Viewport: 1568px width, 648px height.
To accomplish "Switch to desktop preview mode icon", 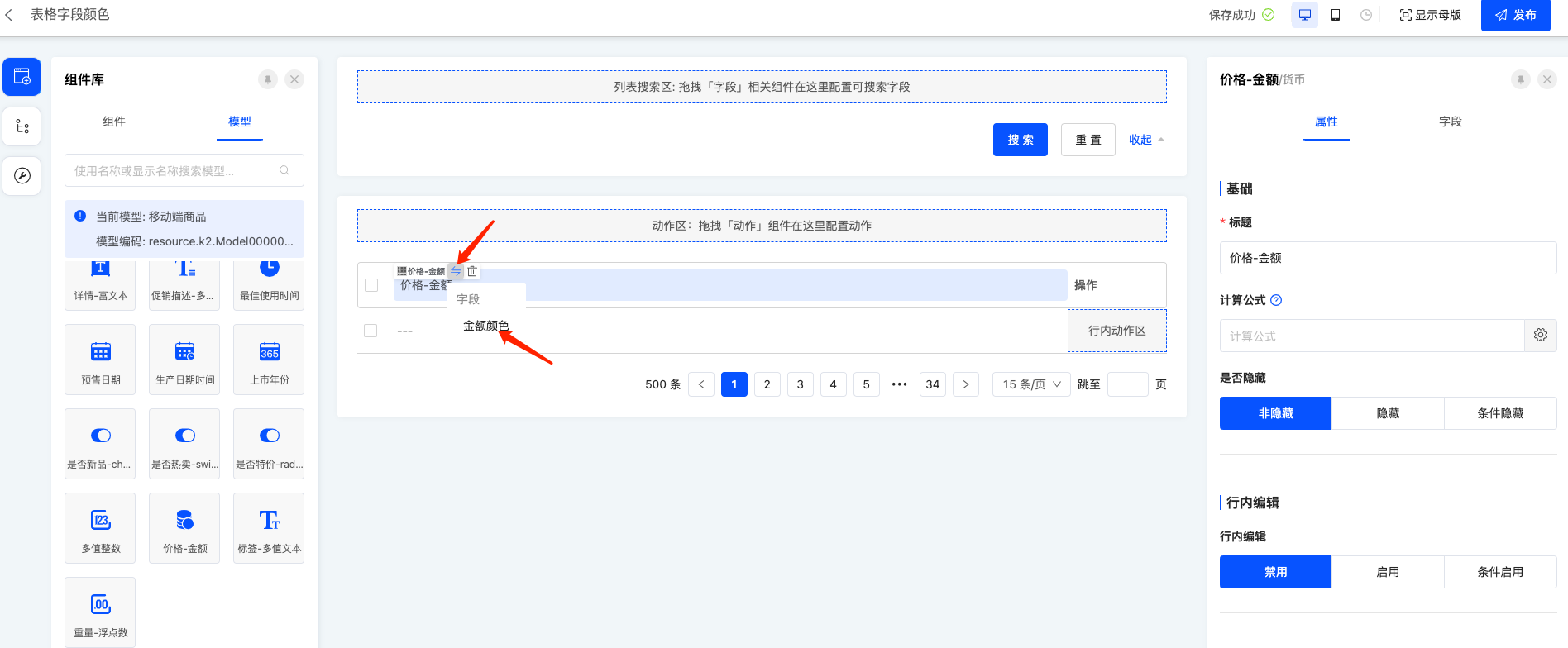I will coord(1305,15).
